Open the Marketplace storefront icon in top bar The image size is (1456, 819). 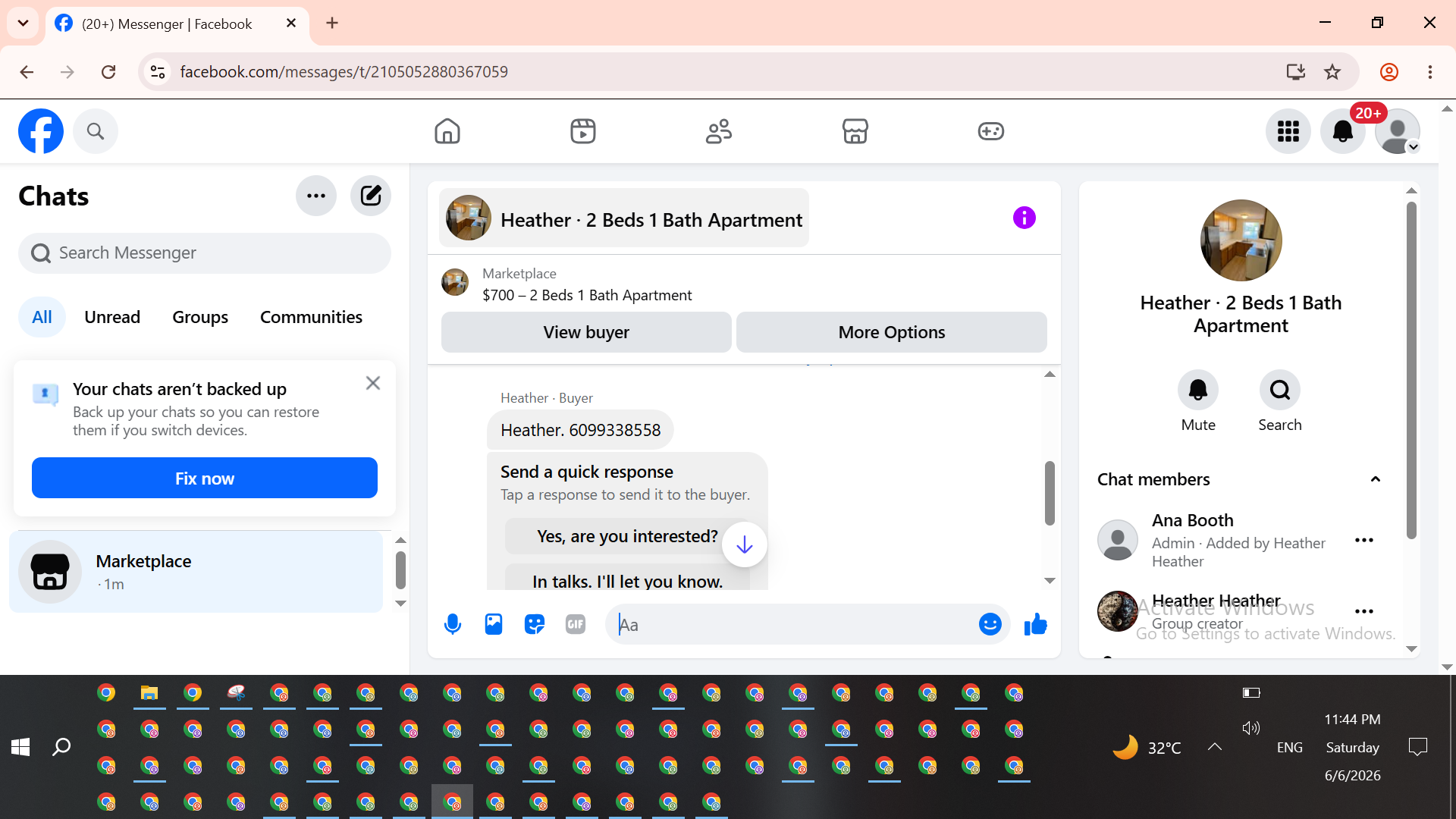(855, 131)
